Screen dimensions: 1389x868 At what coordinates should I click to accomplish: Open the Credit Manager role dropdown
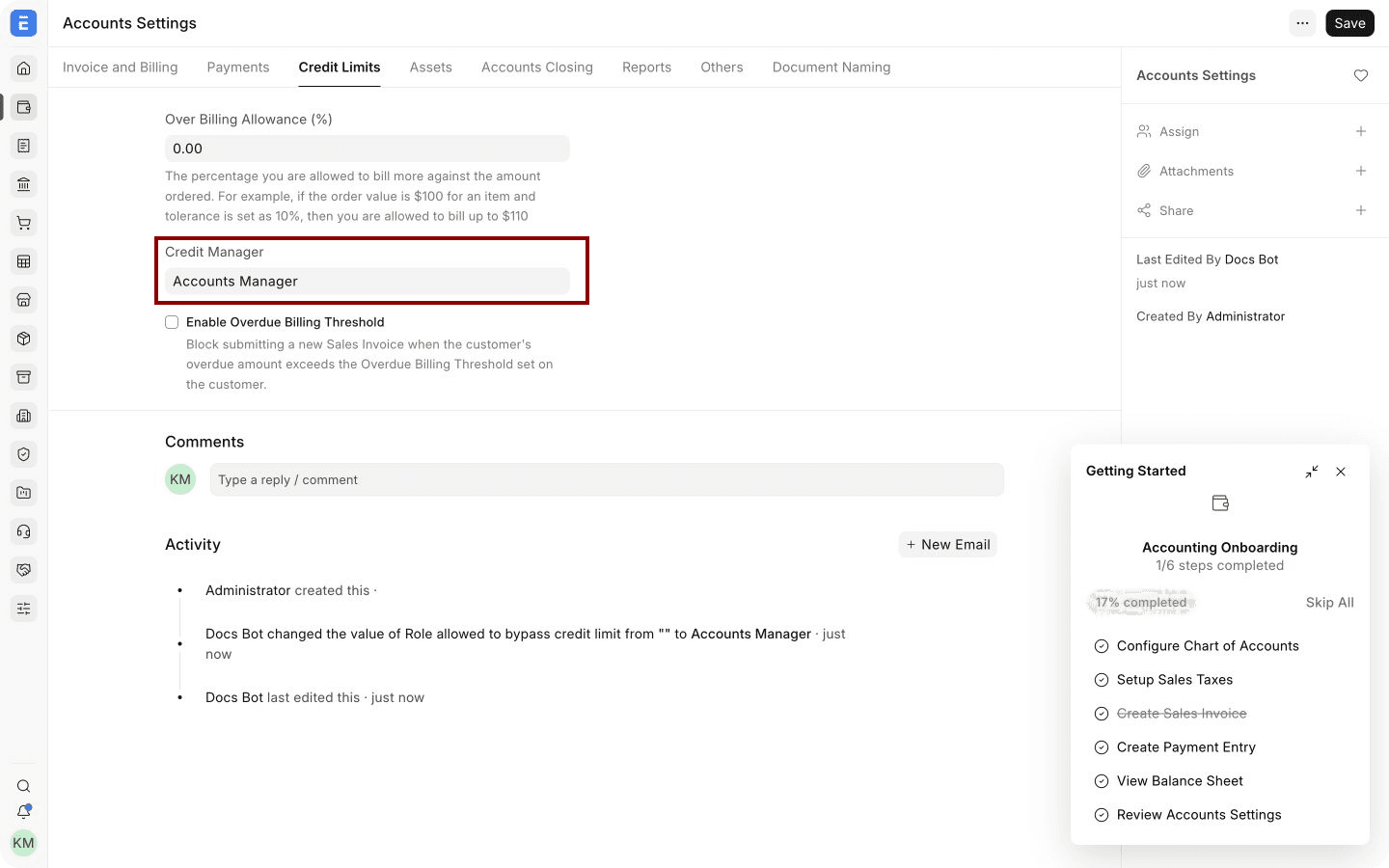368,282
